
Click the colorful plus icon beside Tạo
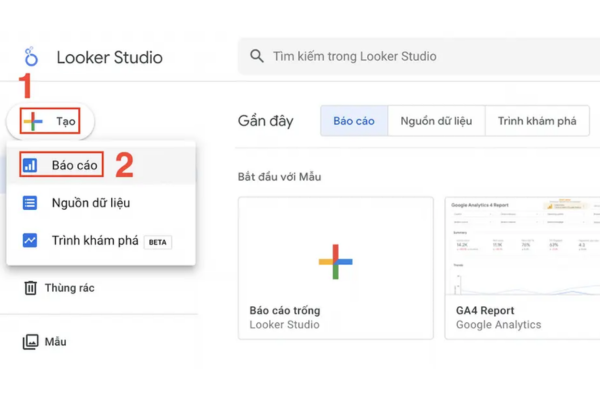(33, 121)
